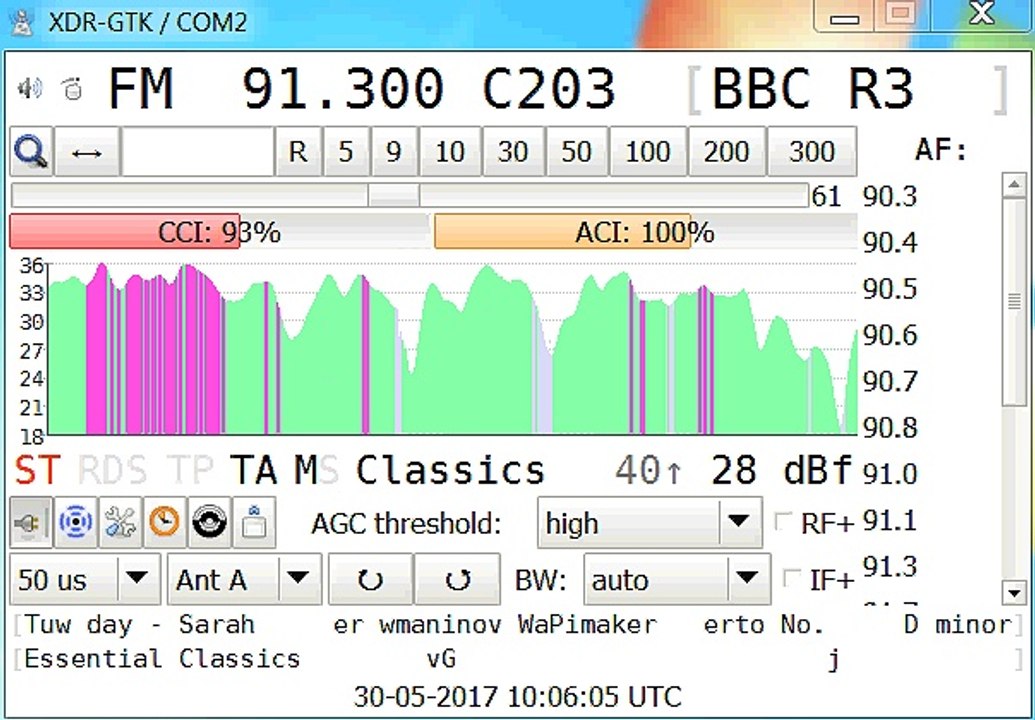1035x720 pixels.
Task: Click the AF list scrollbar thumb
Action: tap(1015, 302)
